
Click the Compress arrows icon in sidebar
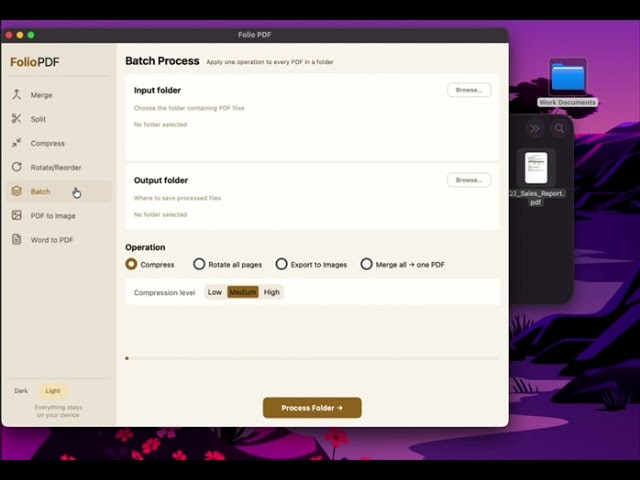pyautogui.click(x=16, y=143)
